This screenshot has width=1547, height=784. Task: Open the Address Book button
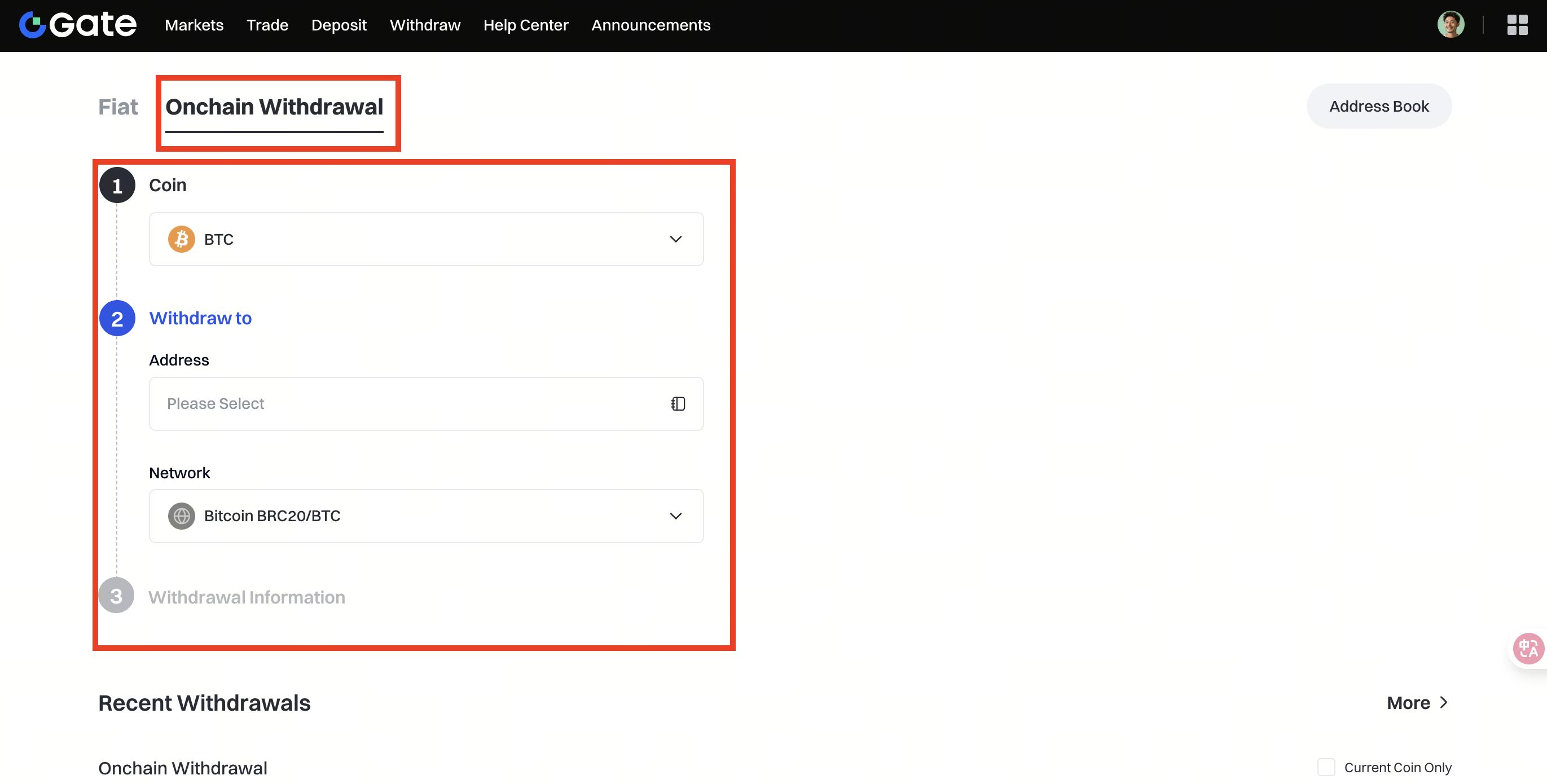1379,106
